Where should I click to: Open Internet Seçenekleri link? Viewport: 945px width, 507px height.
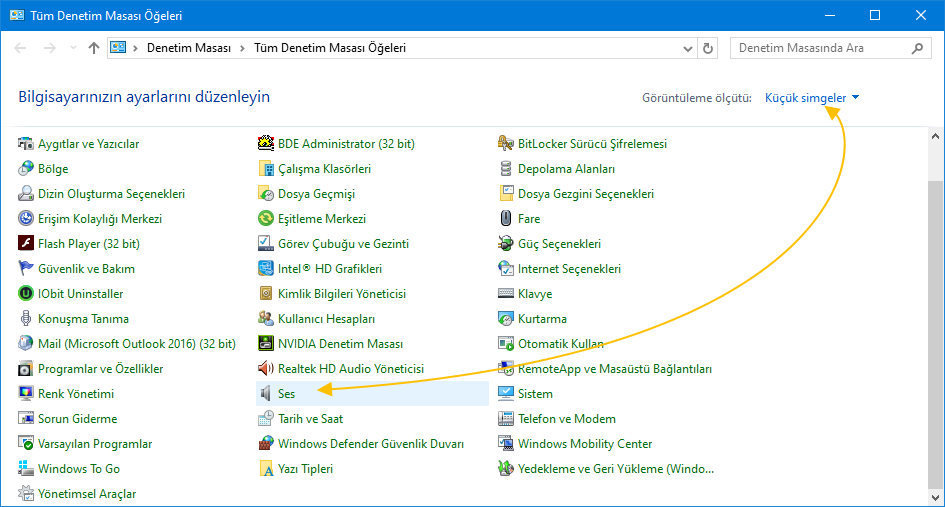570,269
